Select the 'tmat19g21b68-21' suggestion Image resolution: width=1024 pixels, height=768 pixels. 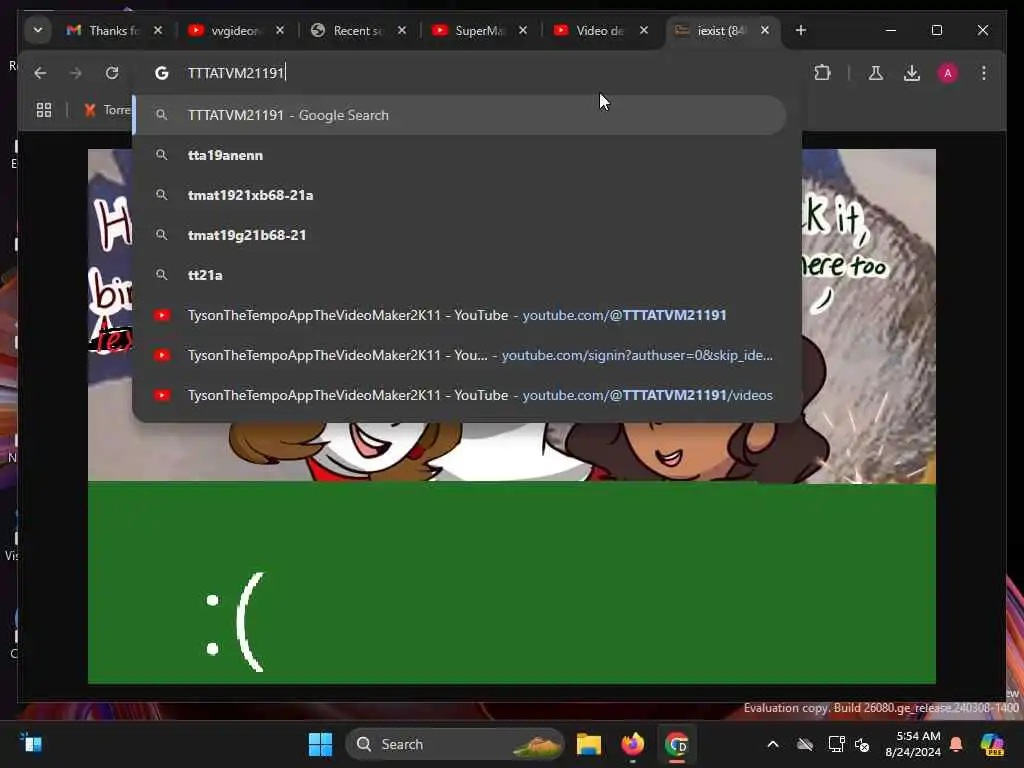459,234
